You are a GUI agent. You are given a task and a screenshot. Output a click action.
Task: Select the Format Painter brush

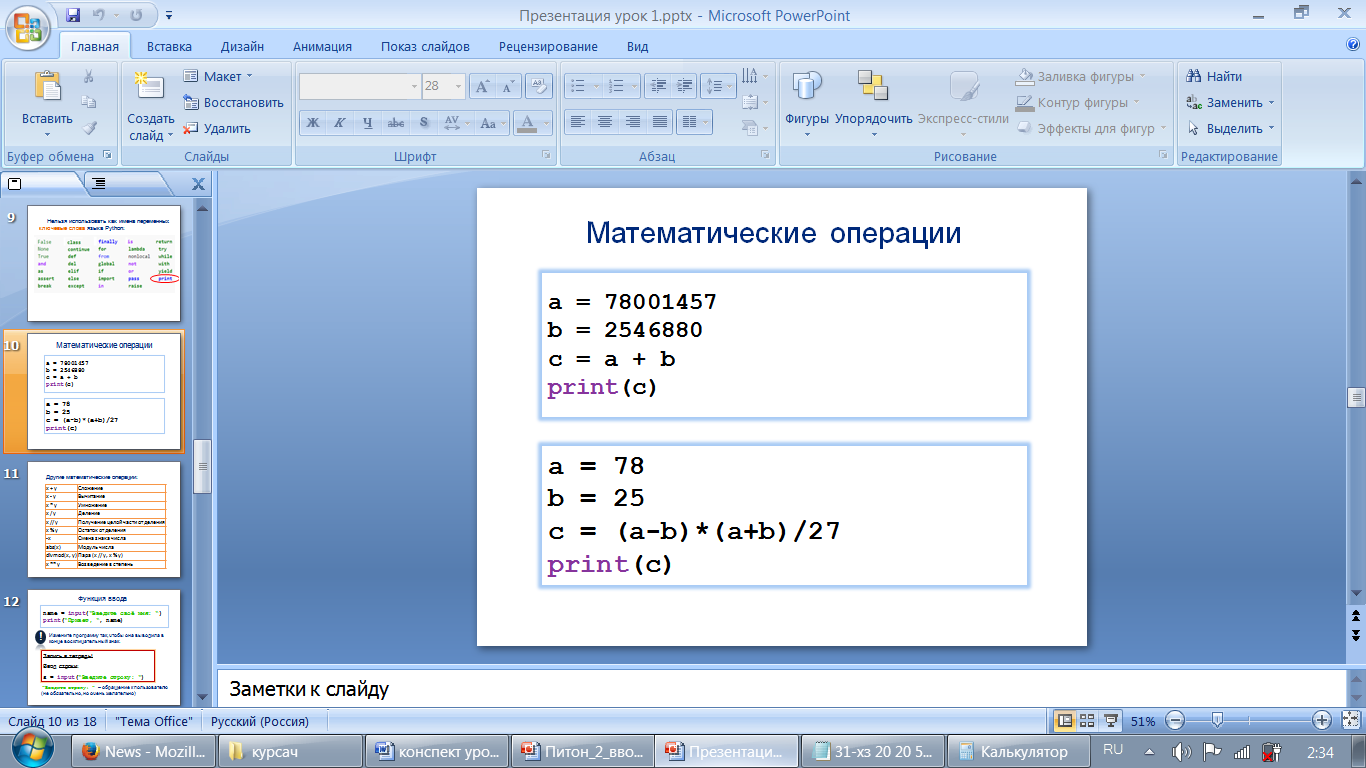point(89,128)
